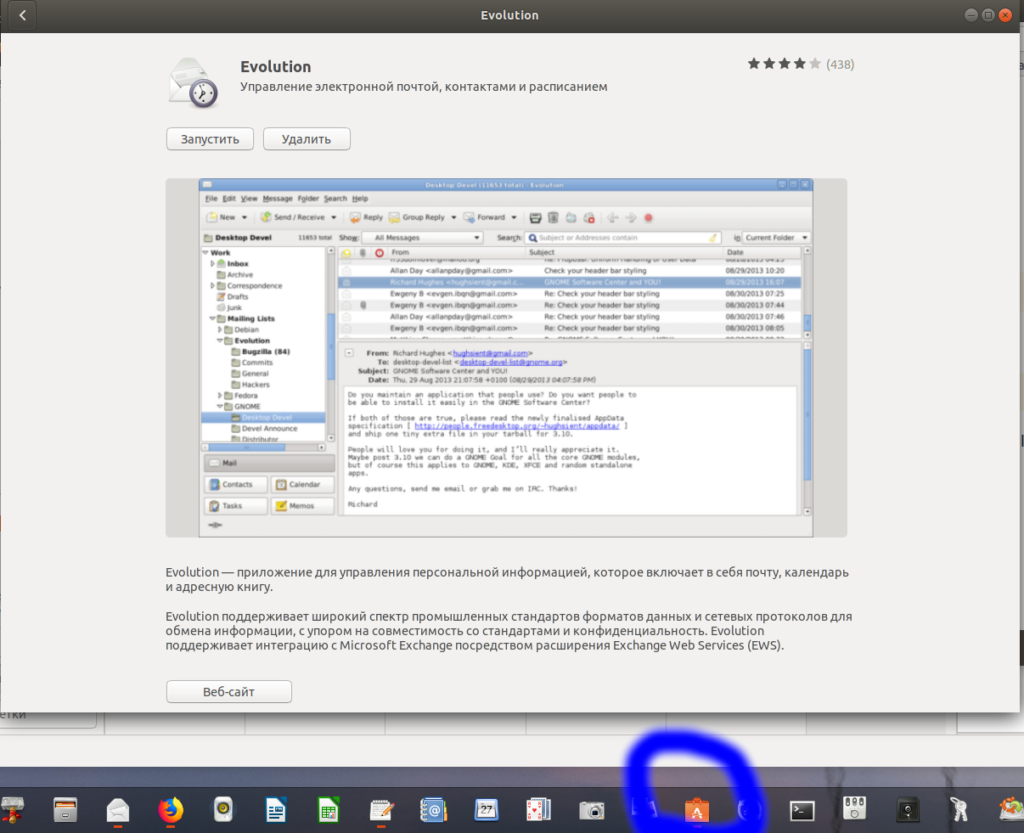
Task: Open the white envelope mail icon in dock
Action: point(118,810)
